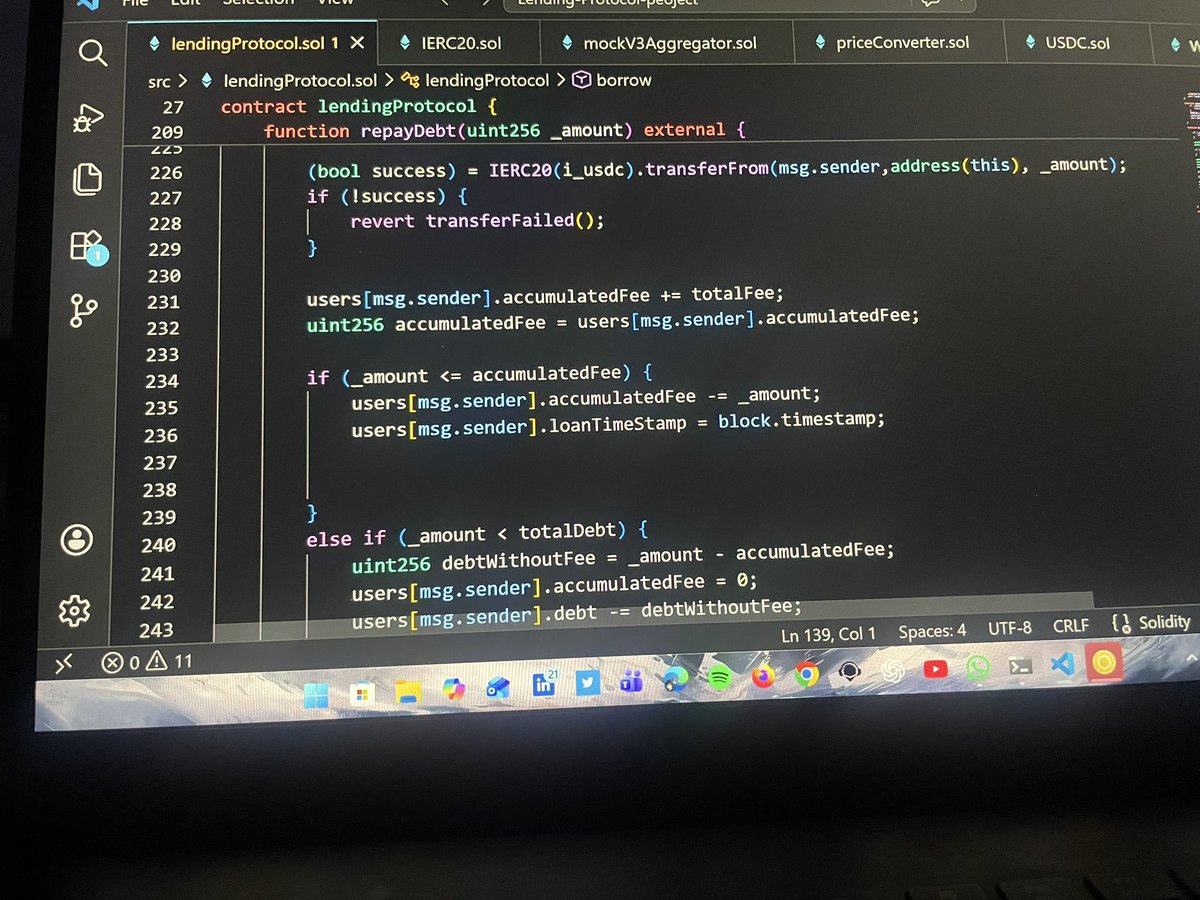Open Problems via errors and warnings counter
Screen dimensions: 1200x900
(147, 661)
